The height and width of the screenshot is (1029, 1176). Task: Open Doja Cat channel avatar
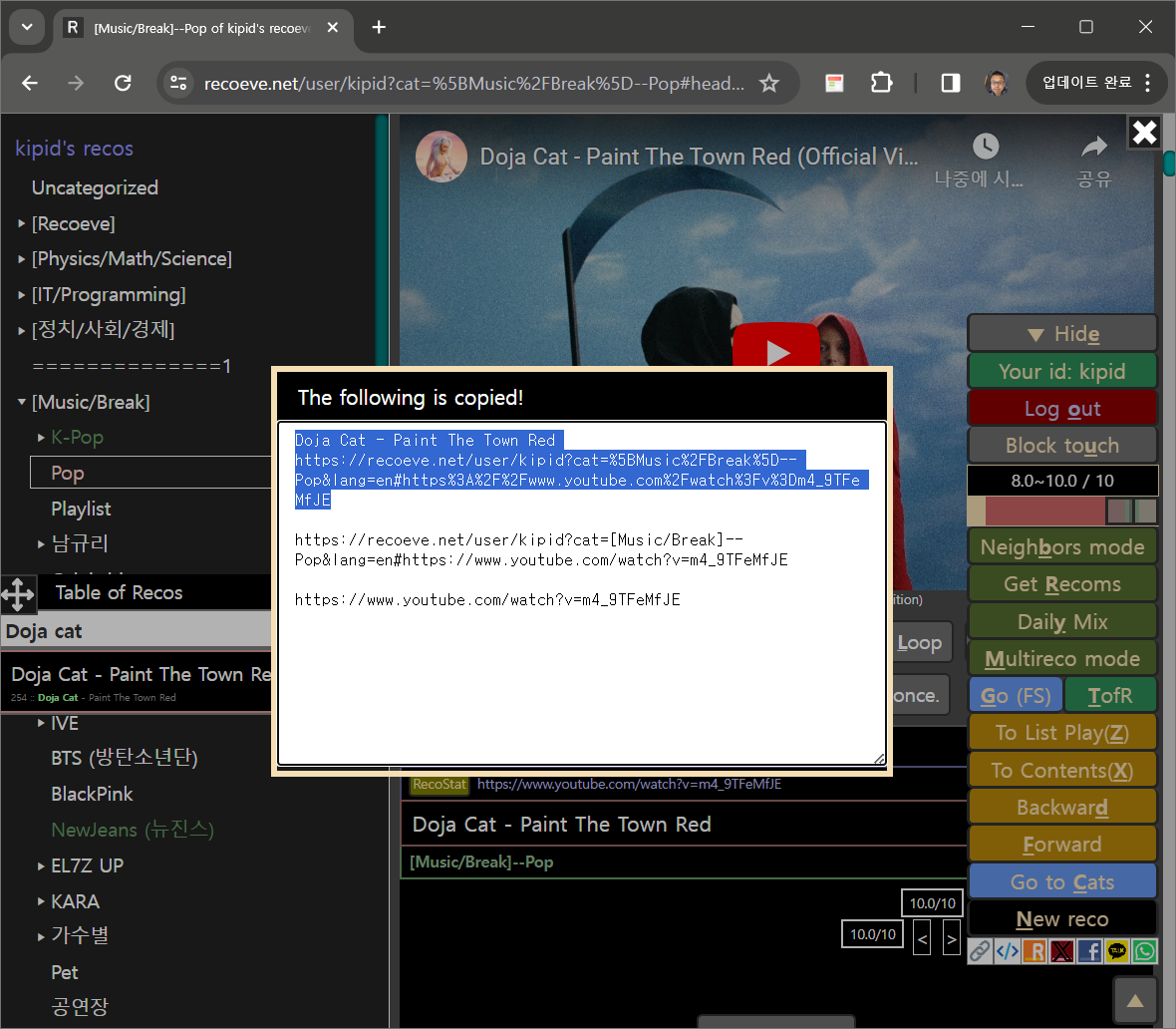click(x=441, y=157)
